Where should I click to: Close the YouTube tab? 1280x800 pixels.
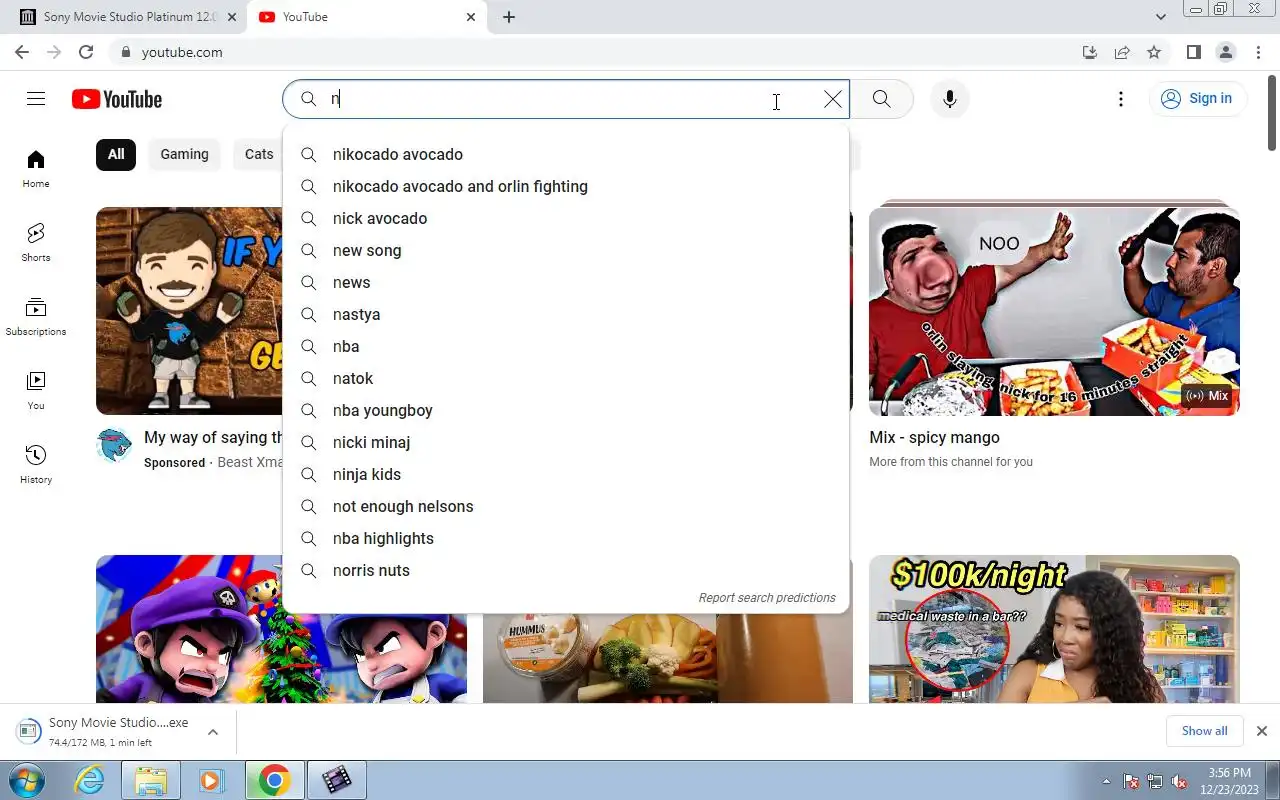(x=471, y=17)
